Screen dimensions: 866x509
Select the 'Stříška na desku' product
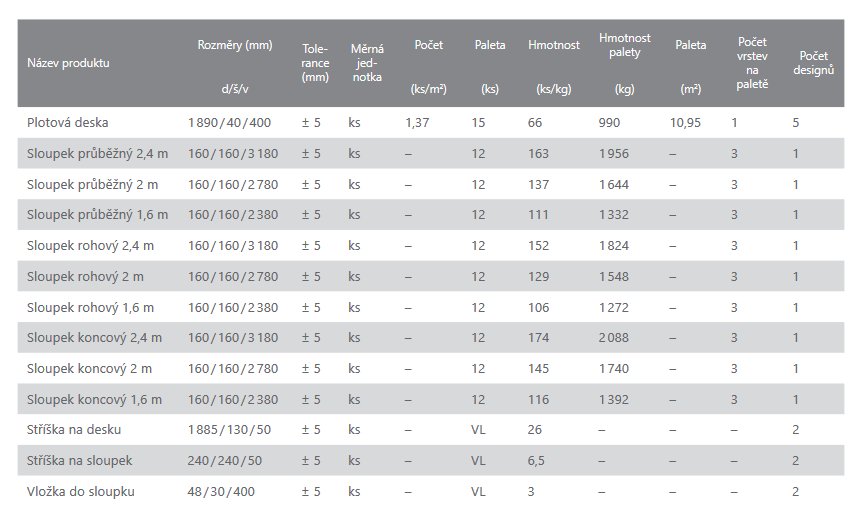[x=74, y=430]
